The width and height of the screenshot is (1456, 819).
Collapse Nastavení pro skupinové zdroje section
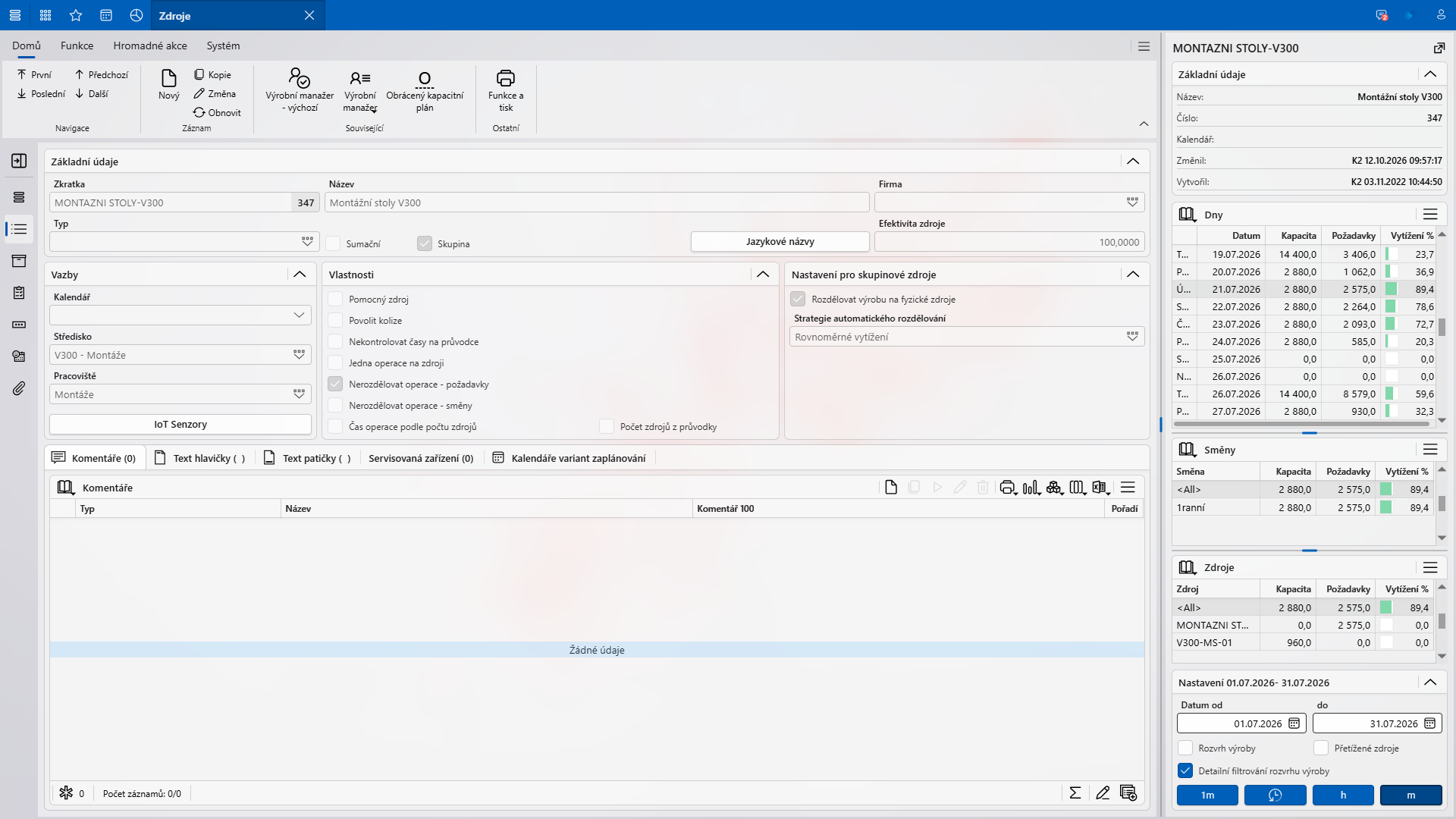pyautogui.click(x=1133, y=275)
